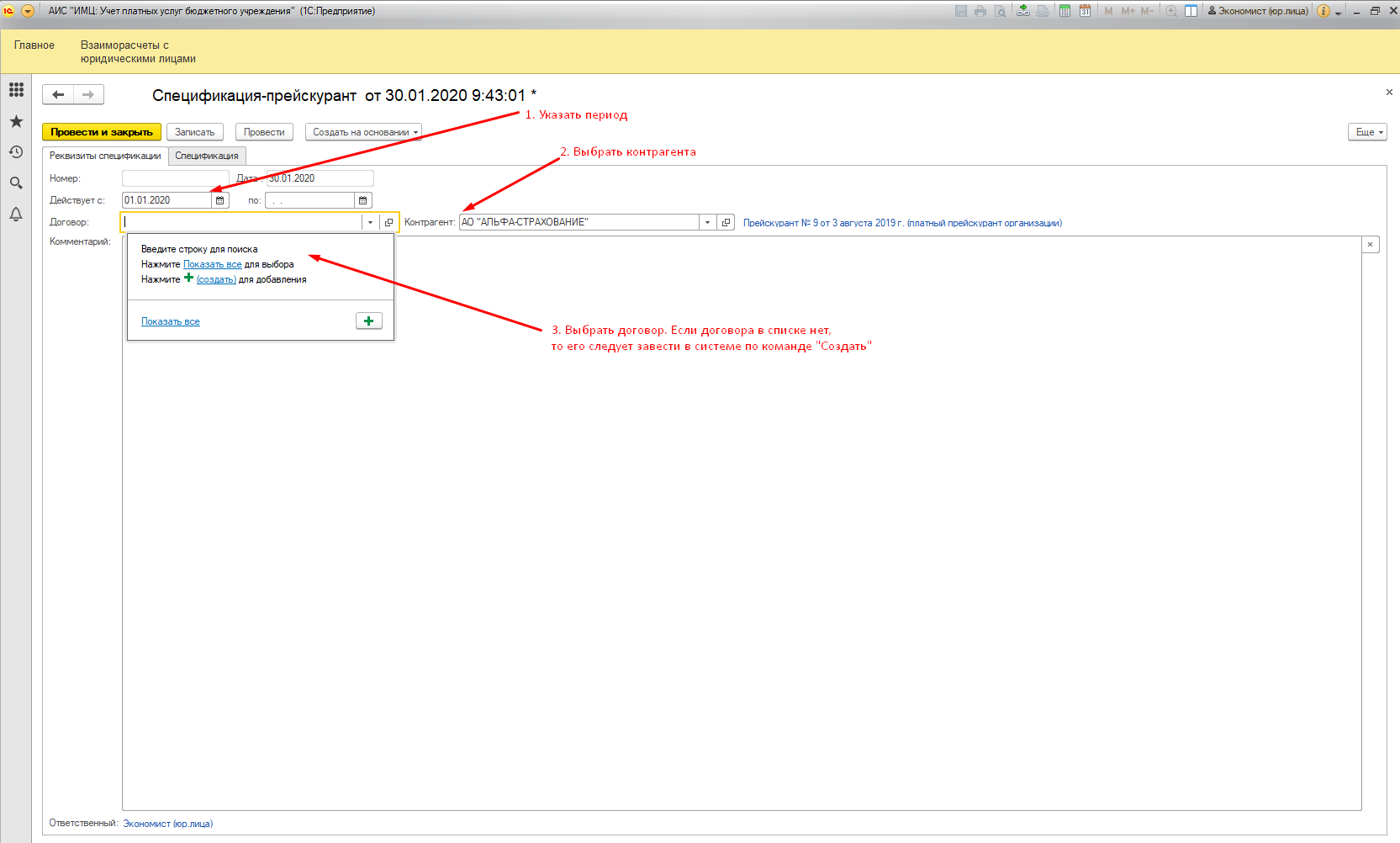The height and width of the screenshot is (843, 1400).
Task: Click the green plus create contract button
Action: [x=368, y=321]
